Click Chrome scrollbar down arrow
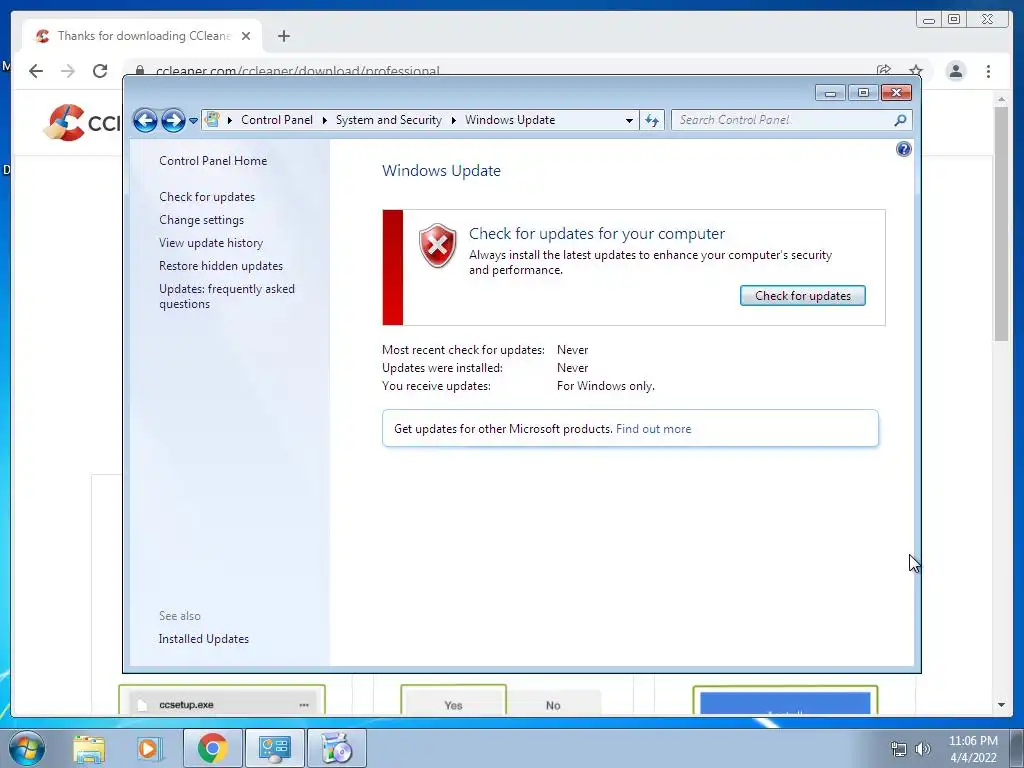 point(1001,705)
